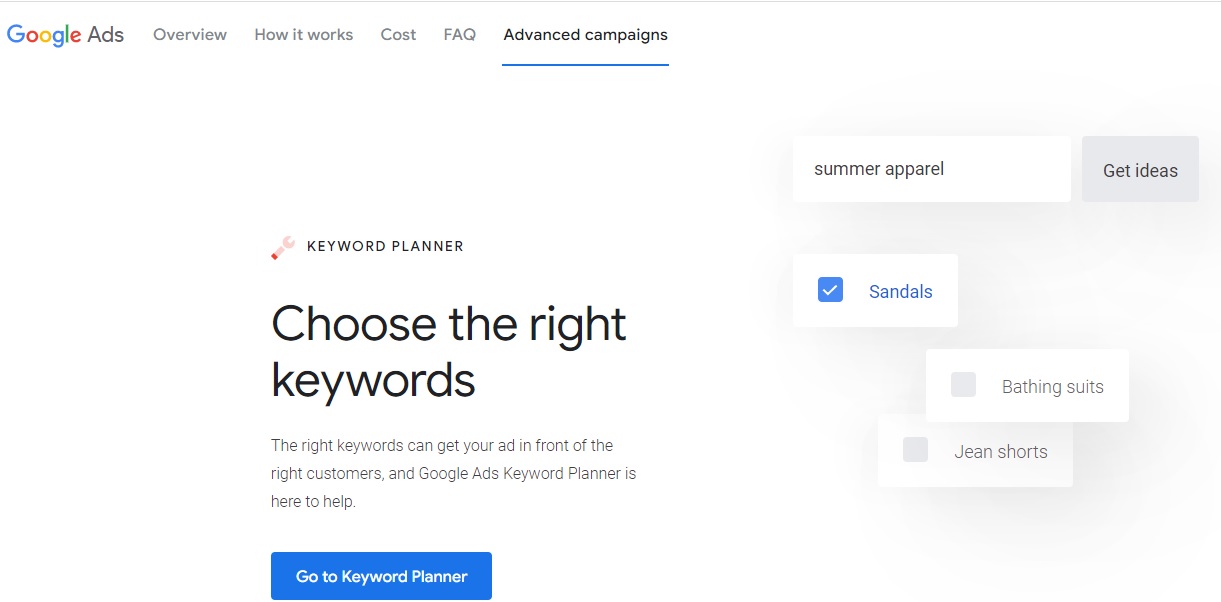Click the Sandals keyword label
This screenshot has width=1221, height=602.
pos(900,292)
